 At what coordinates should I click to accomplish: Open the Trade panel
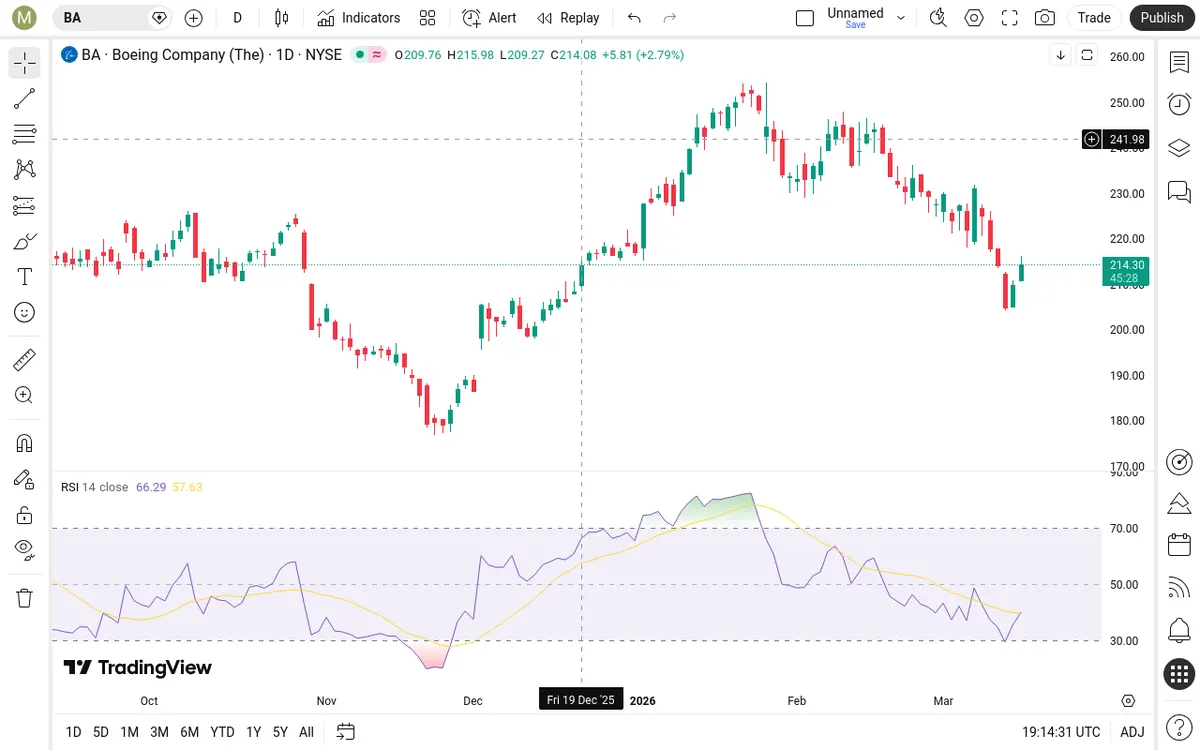tap(1094, 18)
